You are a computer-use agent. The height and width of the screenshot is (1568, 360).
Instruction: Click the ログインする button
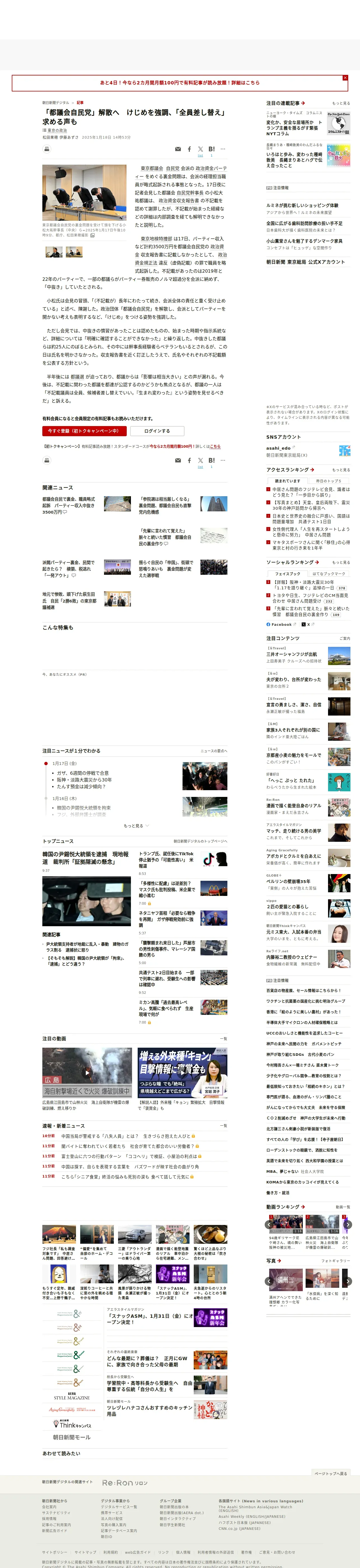point(157,431)
